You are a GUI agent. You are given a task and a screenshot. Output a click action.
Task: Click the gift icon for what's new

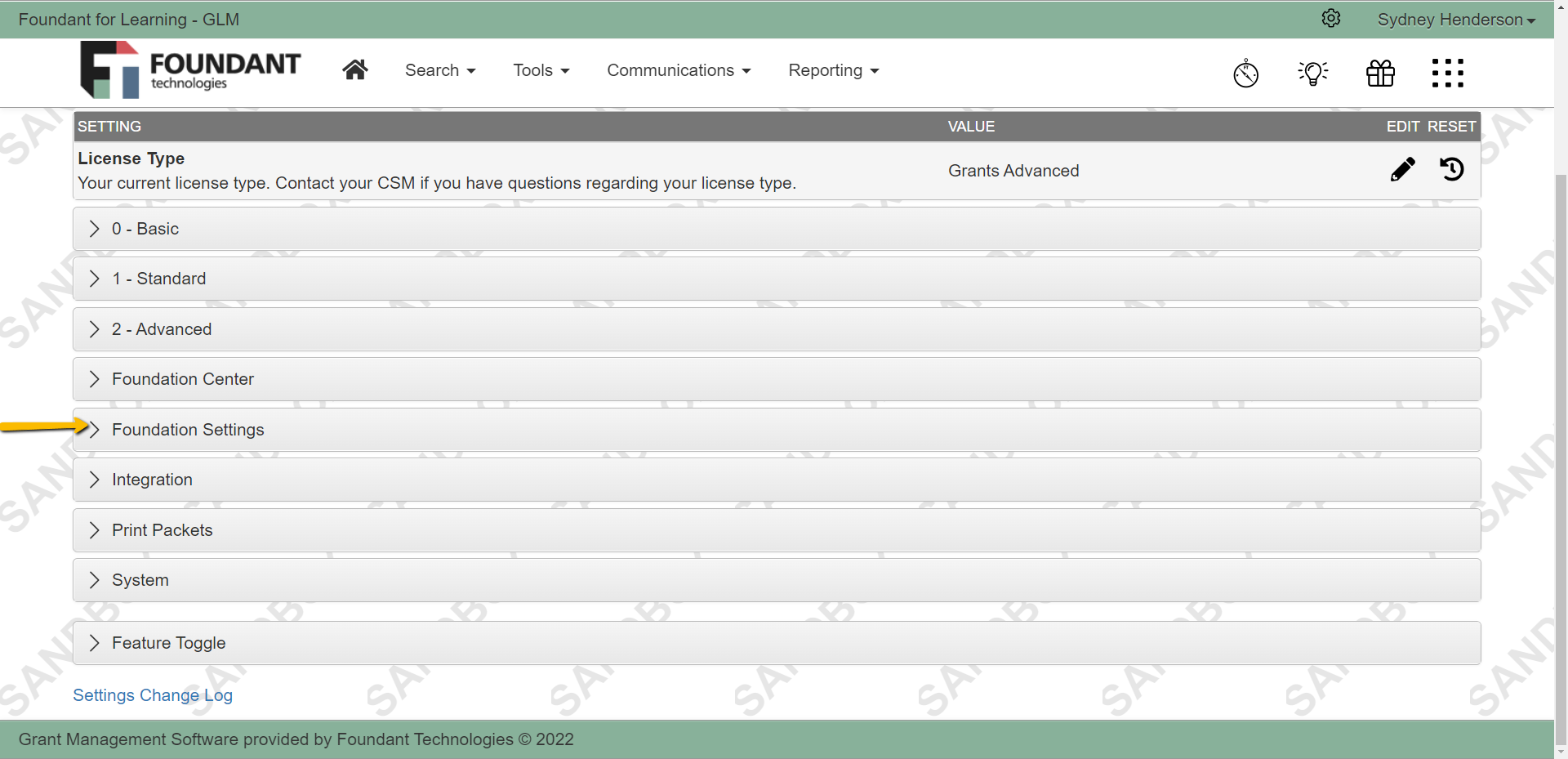(1380, 73)
